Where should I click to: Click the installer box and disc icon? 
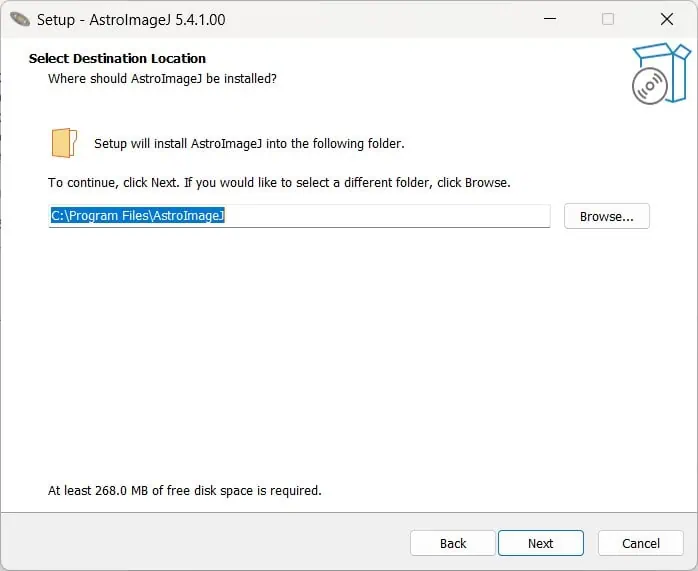tap(661, 73)
